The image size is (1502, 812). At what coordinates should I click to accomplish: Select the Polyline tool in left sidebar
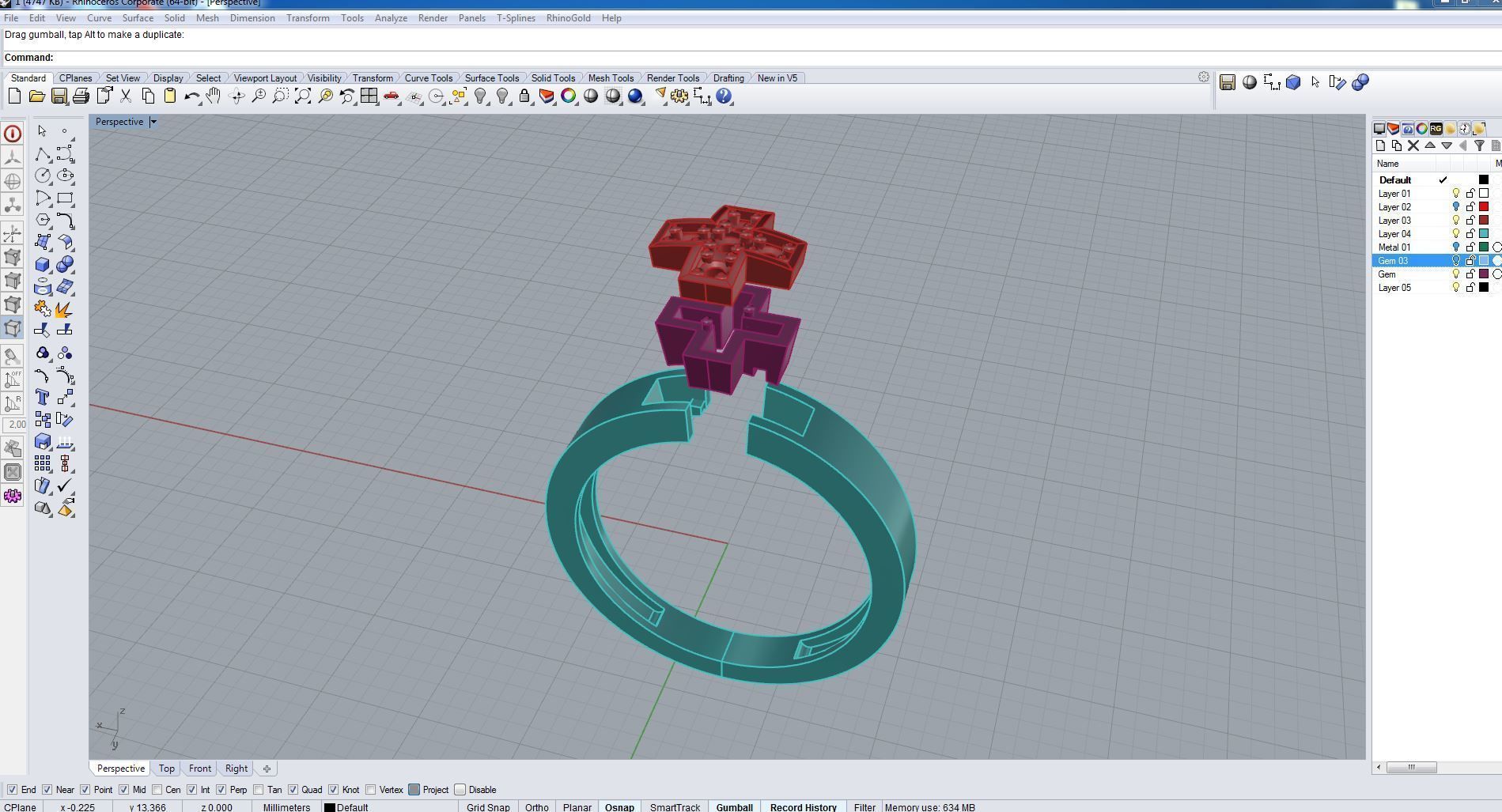click(x=43, y=153)
